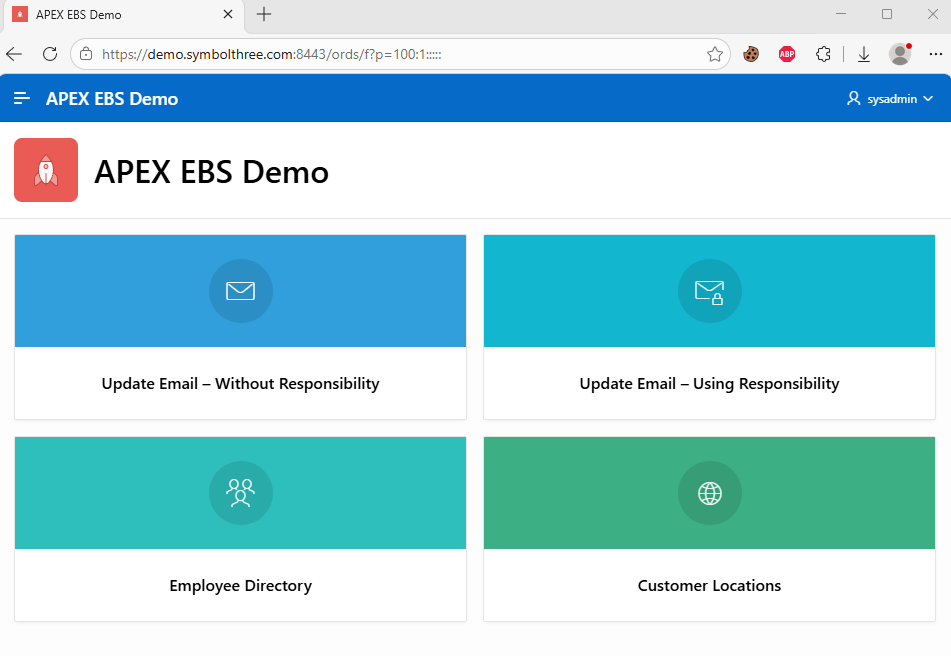Image resolution: width=951 pixels, height=656 pixels.
Task: Open the Customer Locations card title
Action: 710,586
